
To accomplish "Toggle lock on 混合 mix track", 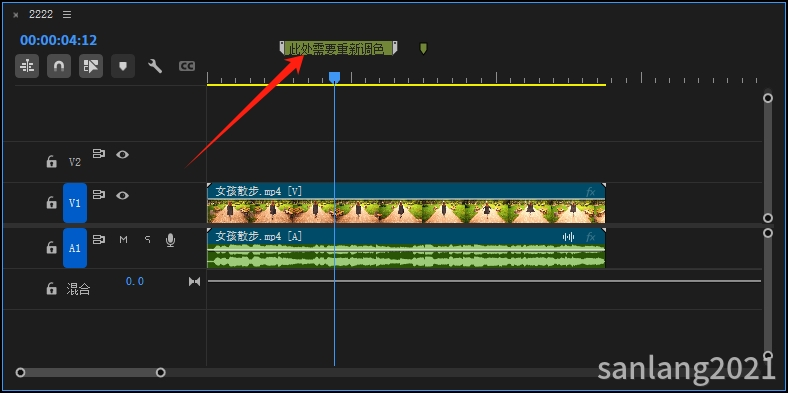I will click(x=51, y=288).
